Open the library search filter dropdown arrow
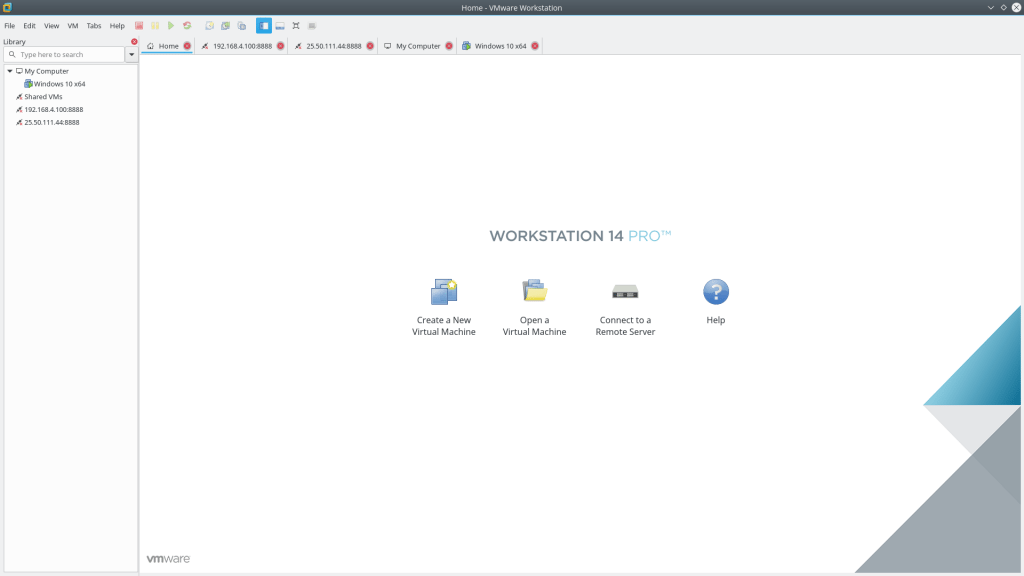1024x576 pixels. [131, 55]
